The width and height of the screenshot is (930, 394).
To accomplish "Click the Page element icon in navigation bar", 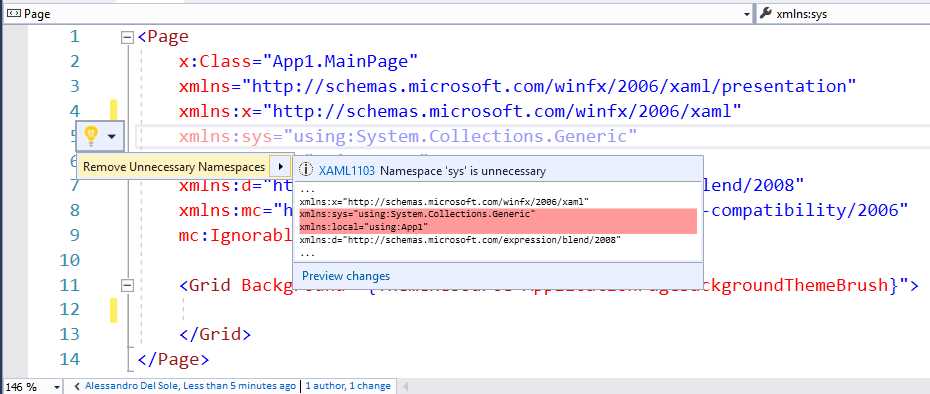I will pos(14,14).
